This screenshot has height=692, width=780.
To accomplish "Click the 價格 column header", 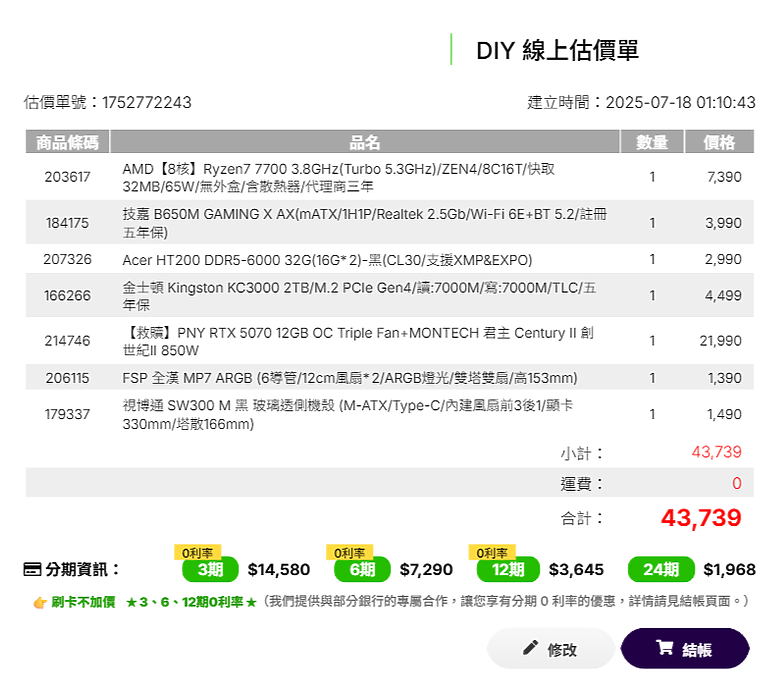I will (x=719, y=142).
